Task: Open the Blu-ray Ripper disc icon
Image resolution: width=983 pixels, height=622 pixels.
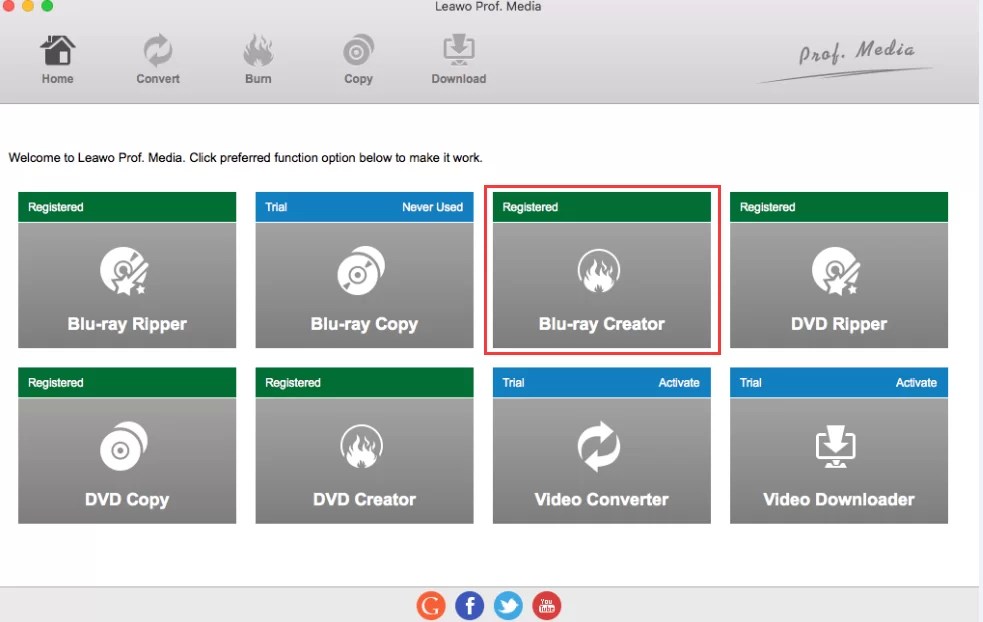Action: [x=126, y=267]
